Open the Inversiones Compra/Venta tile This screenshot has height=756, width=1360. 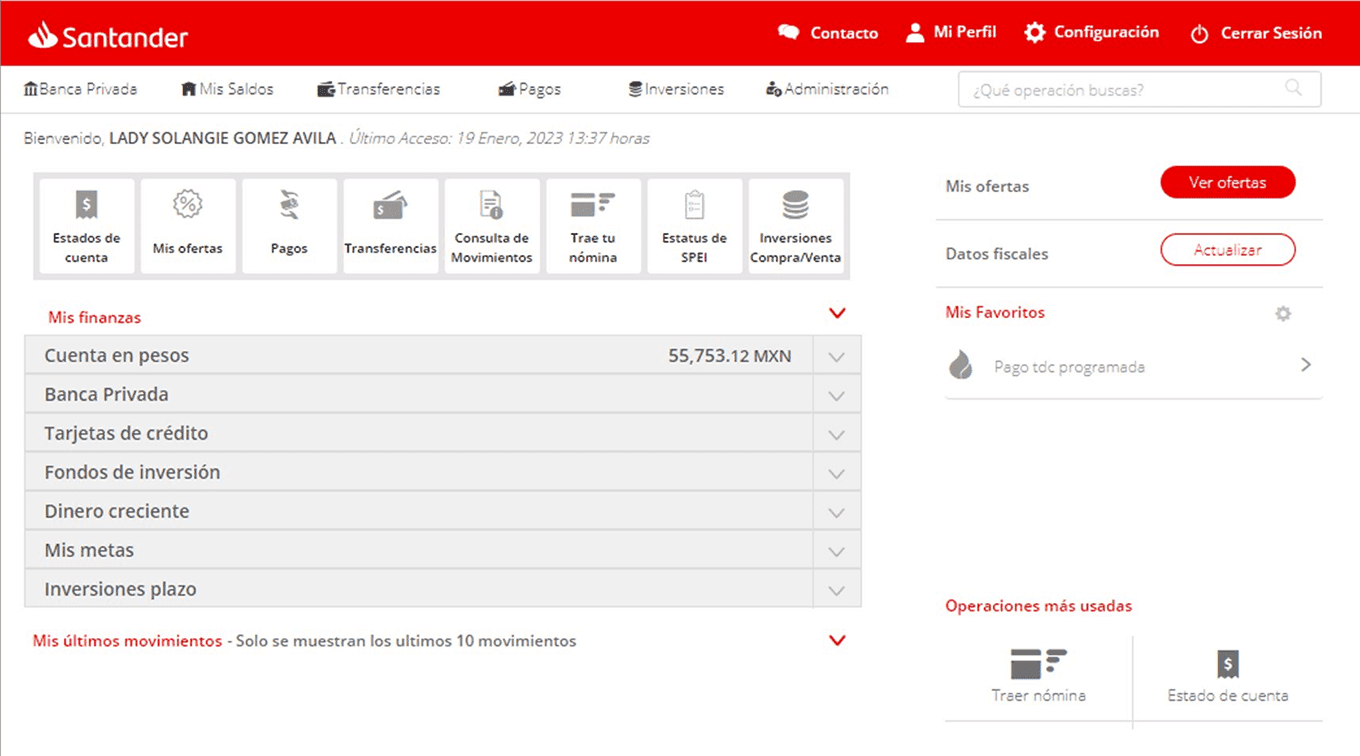pos(795,226)
